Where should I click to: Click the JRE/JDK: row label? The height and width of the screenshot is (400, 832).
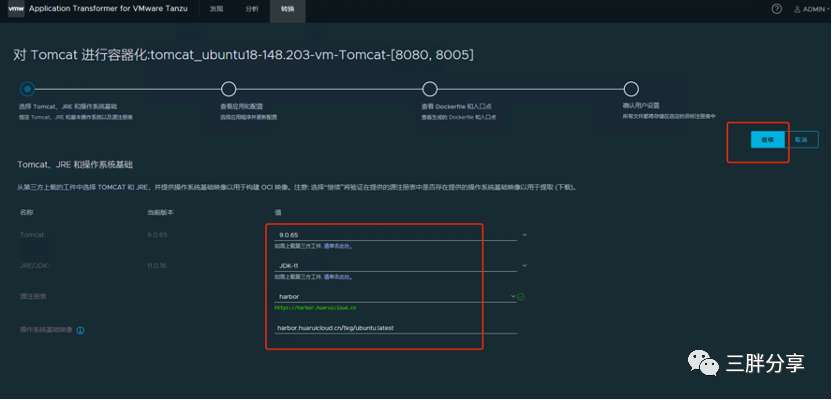tap(33, 265)
